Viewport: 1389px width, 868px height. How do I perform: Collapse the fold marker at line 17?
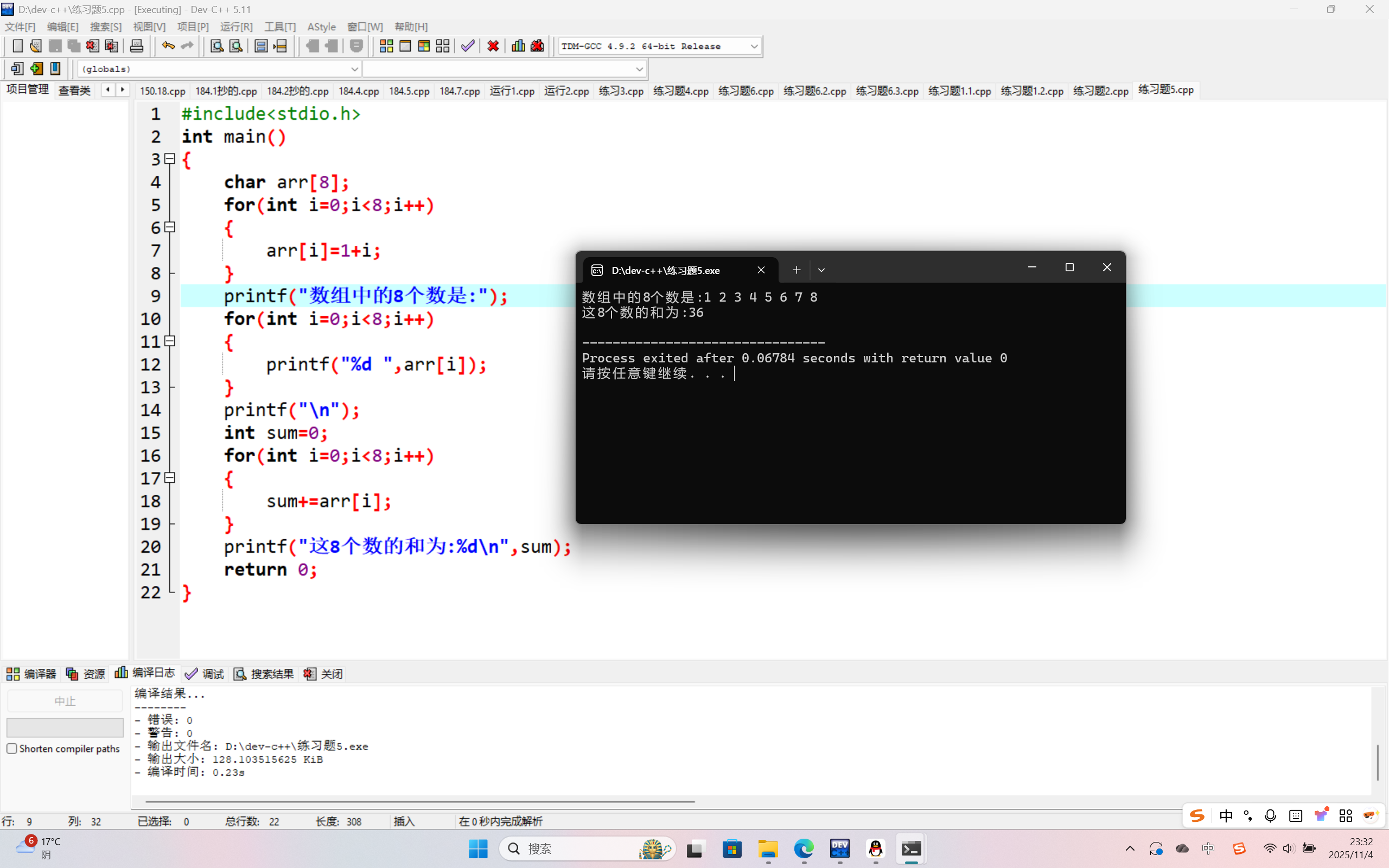point(170,477)
